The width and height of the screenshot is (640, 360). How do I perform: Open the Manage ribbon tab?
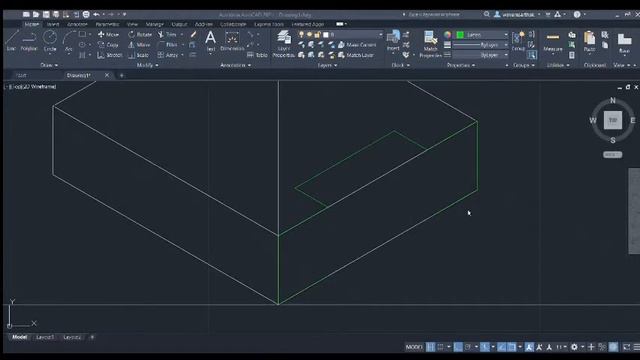point(154,24)
